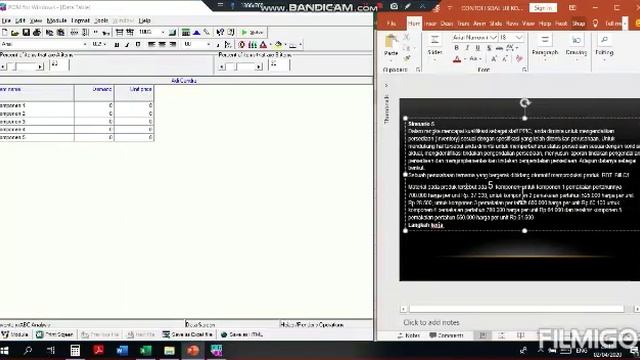Align center in POM format toolbar
Screen dimensions: 640x360
[x=162, y=44]
